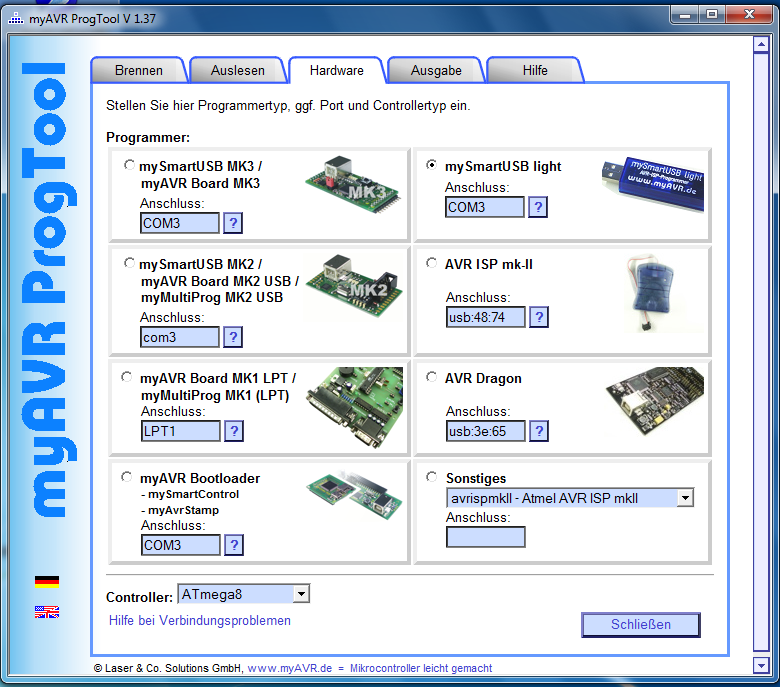Switch to the Auslesen tab
Image resolution: width=780 pixels, height=687 pixels.
pyautogui.click(x=238, y=71)
